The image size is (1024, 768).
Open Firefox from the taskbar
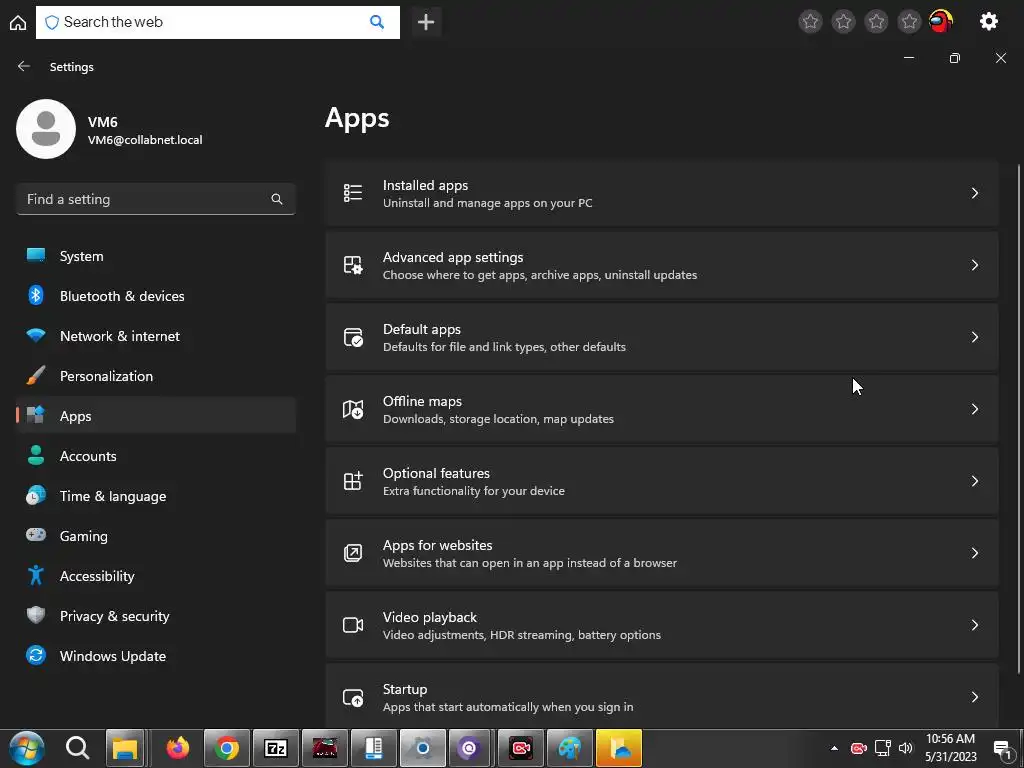tap(178, 748)
